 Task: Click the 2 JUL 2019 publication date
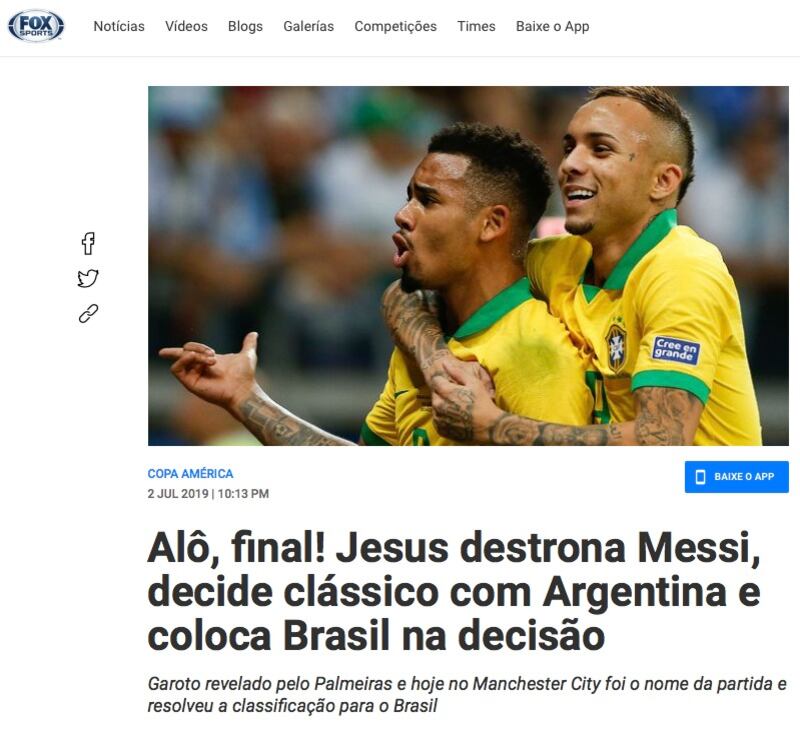[178, 494]
